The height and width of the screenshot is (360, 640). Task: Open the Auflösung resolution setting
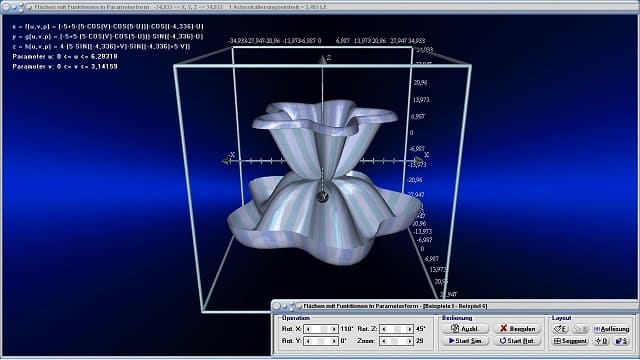pyautogui.click(x=611, y=329)
